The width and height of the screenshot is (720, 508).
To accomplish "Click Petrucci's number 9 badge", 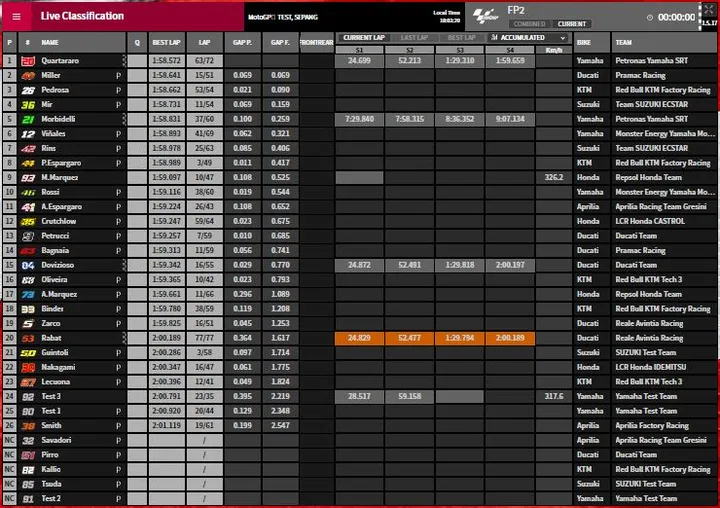I will point(28,236).
